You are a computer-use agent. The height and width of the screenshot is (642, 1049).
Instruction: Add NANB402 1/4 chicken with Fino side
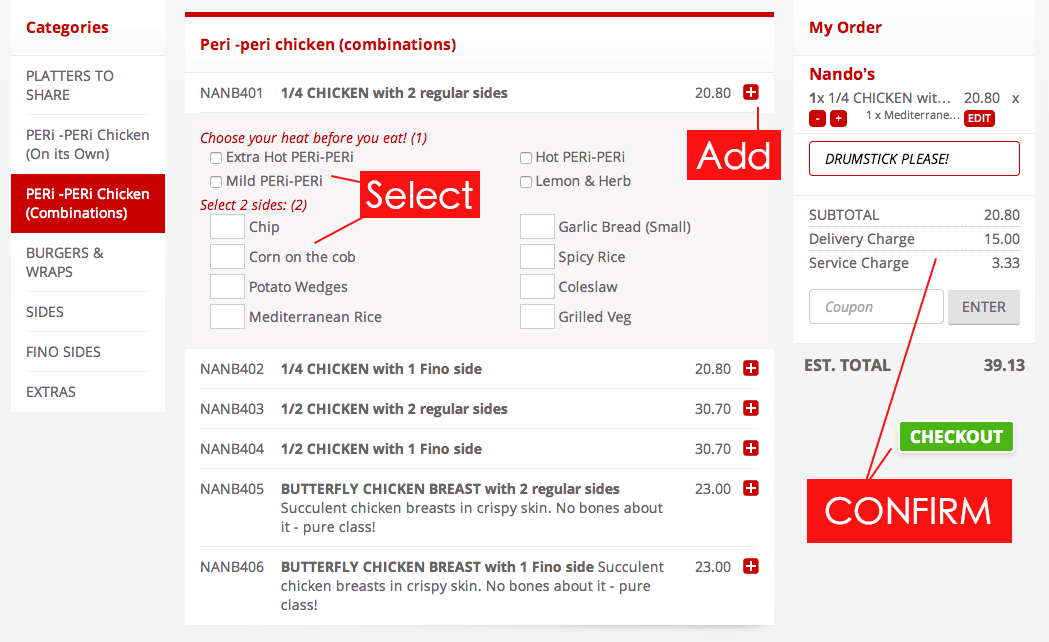751,368
